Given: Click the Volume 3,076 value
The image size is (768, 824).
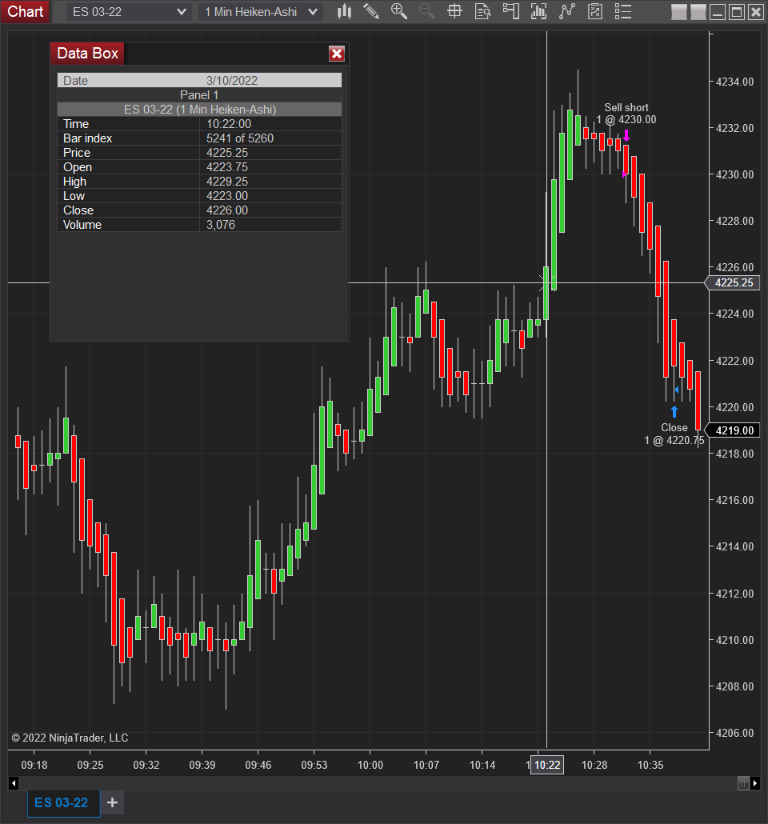Looking at the screenshot, I should tap(221, 225).
